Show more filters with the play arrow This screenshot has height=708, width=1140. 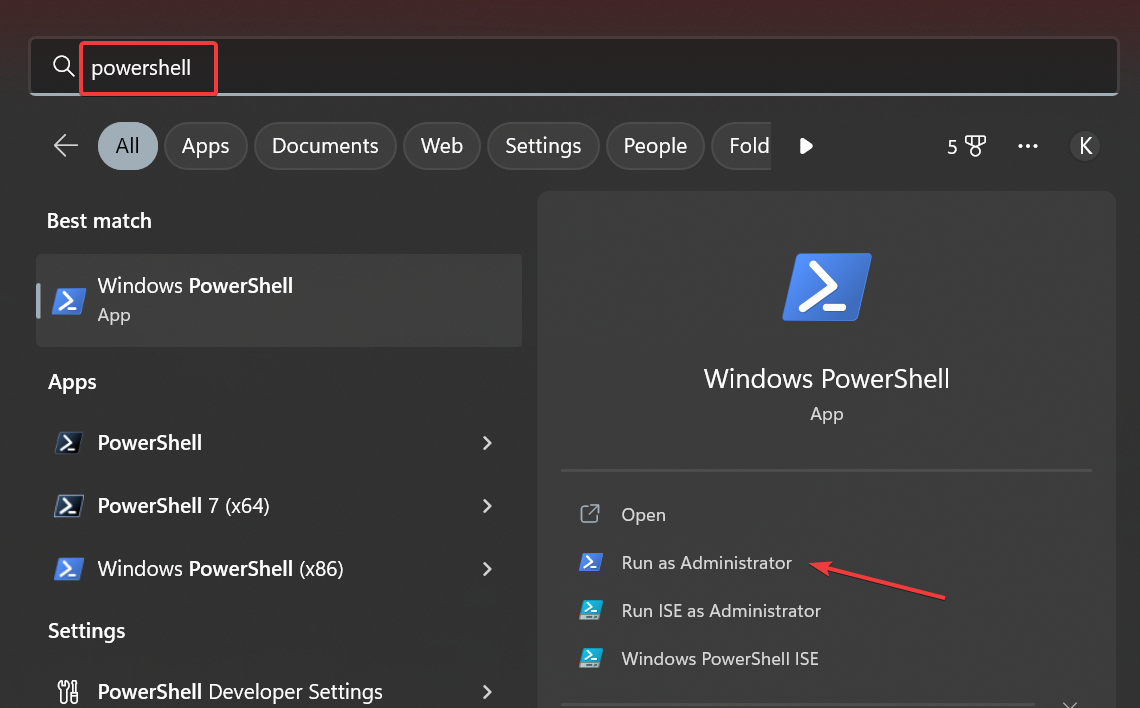coord(806,146)
